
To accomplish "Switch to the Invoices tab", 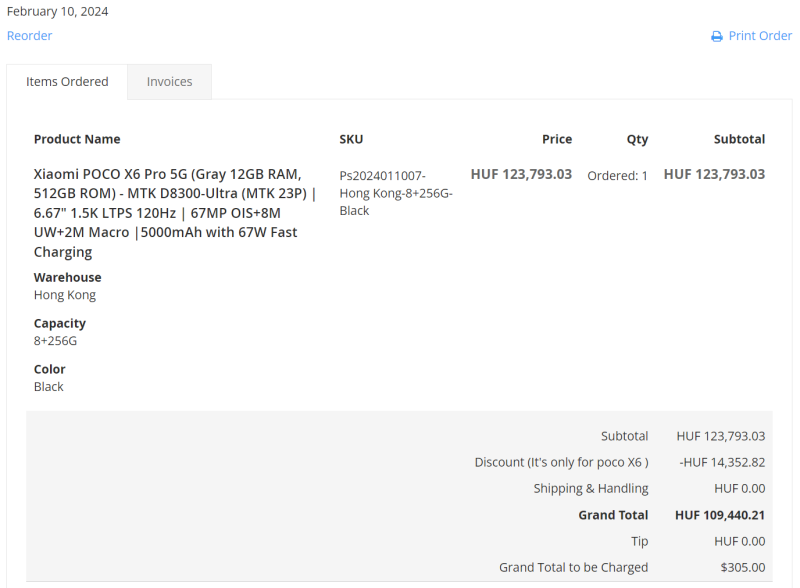I will pyautogui.click(x=169, y=82).
